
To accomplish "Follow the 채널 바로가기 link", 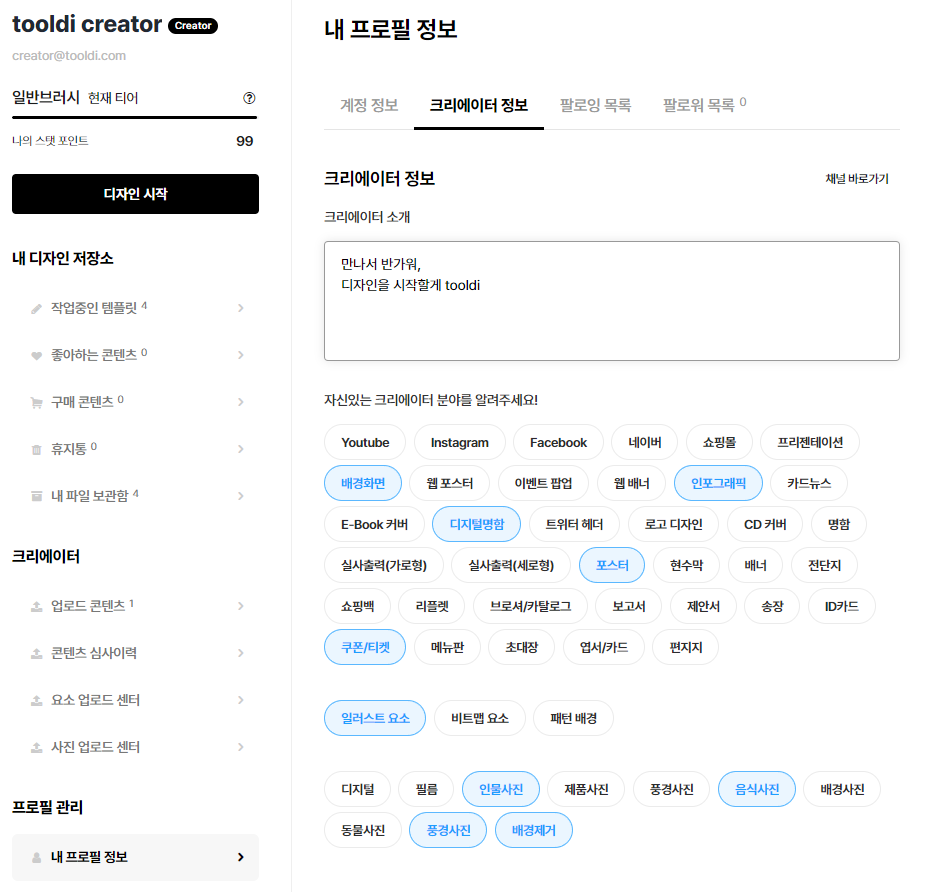I will click(x=856, y=179).
